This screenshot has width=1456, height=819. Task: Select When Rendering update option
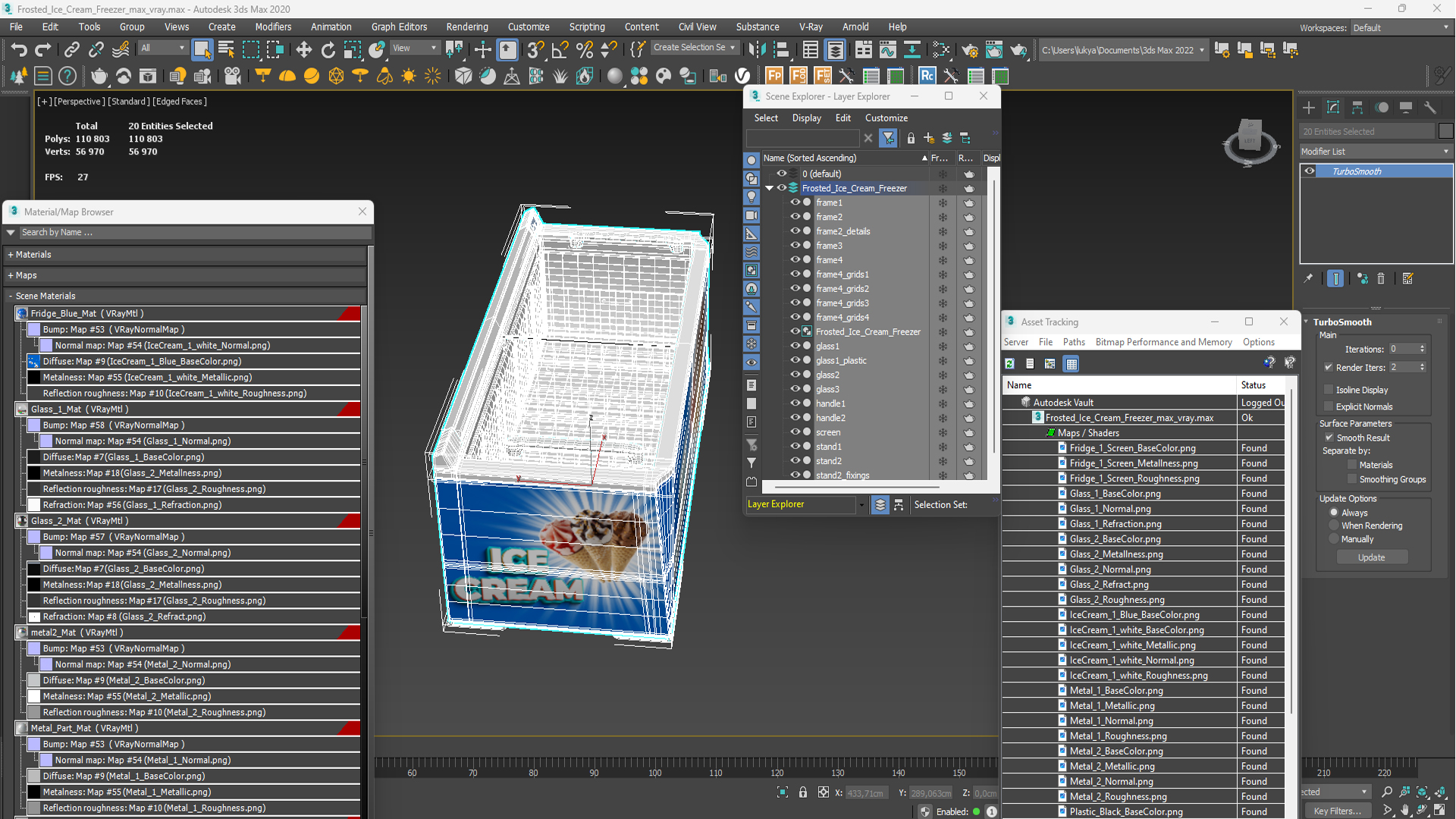tap(1334, 526)
